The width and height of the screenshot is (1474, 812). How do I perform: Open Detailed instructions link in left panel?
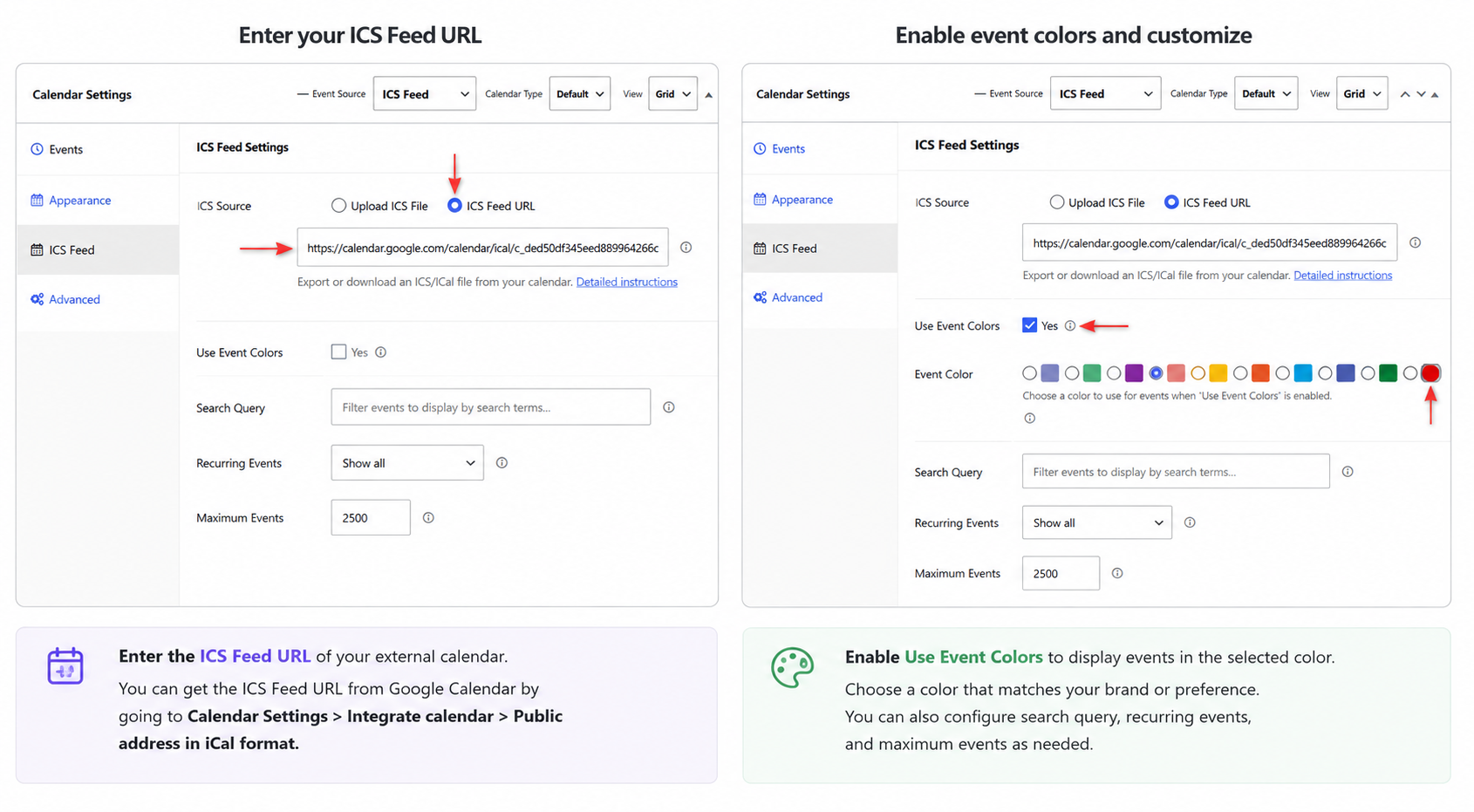pyautogui.click(x=627, y=282)
